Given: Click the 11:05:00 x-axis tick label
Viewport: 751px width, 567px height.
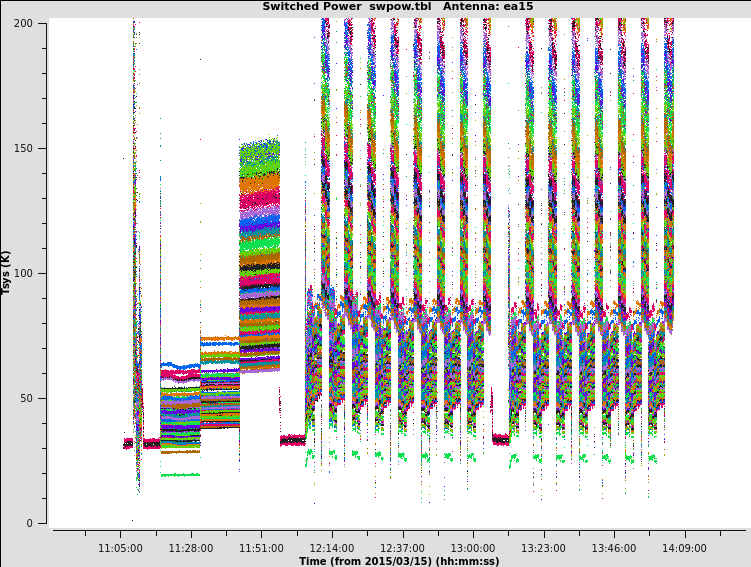Looking at the screenshot, I should coord(120,548).
